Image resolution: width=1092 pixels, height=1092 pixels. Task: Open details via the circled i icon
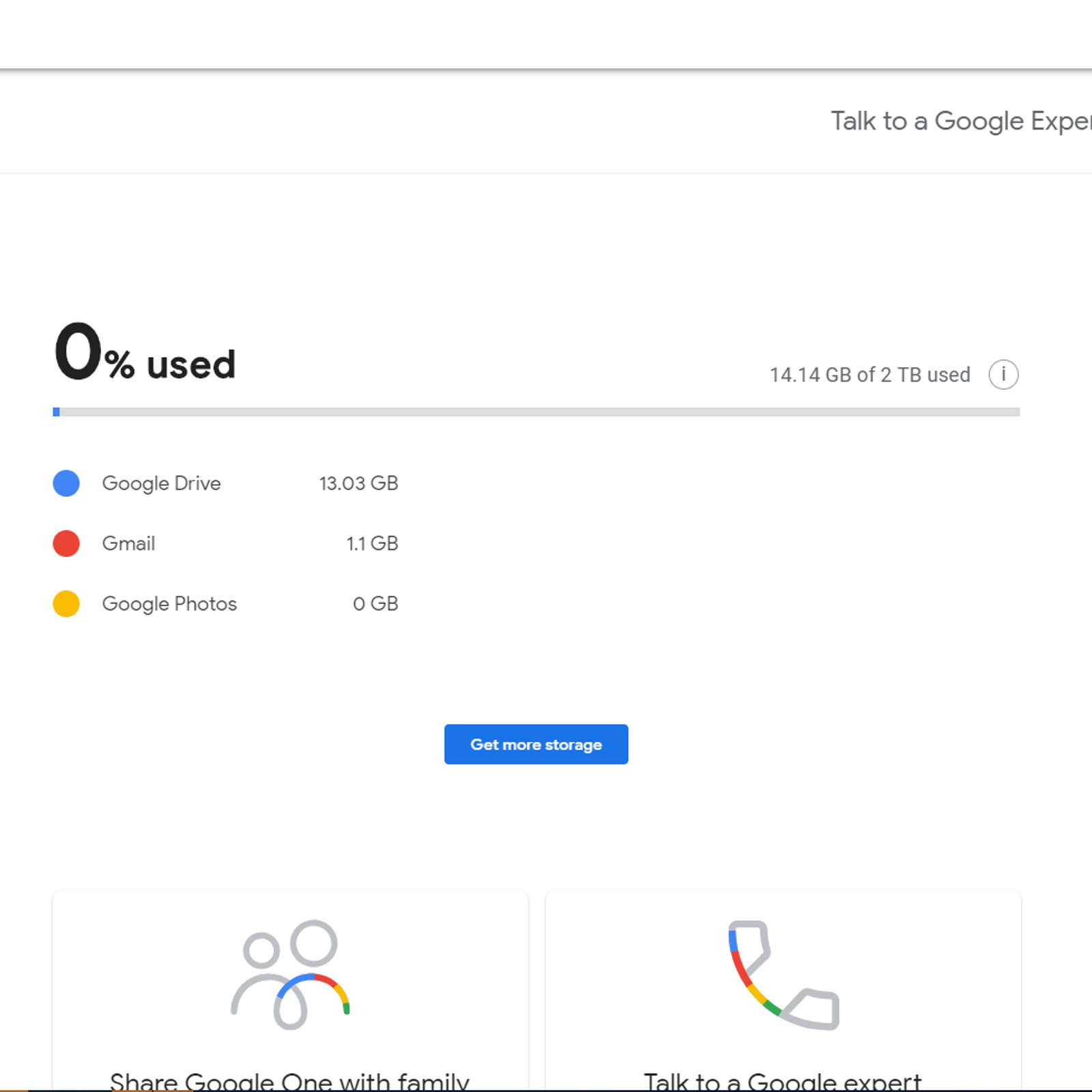click(x=1003, y=374)
